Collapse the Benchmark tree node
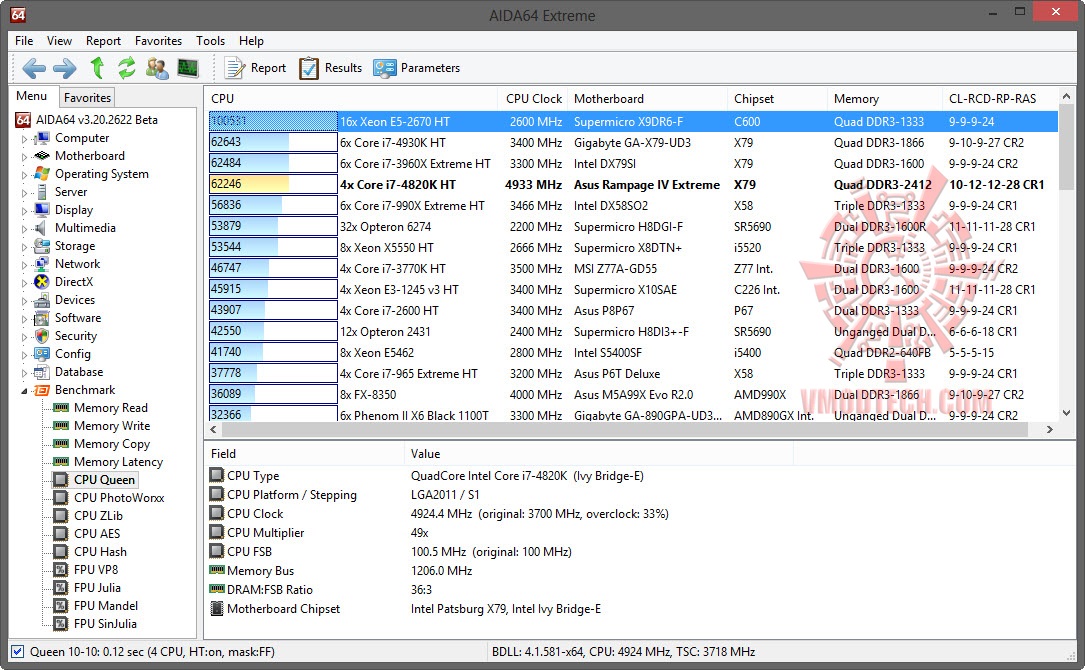 [x=24, y=391]
